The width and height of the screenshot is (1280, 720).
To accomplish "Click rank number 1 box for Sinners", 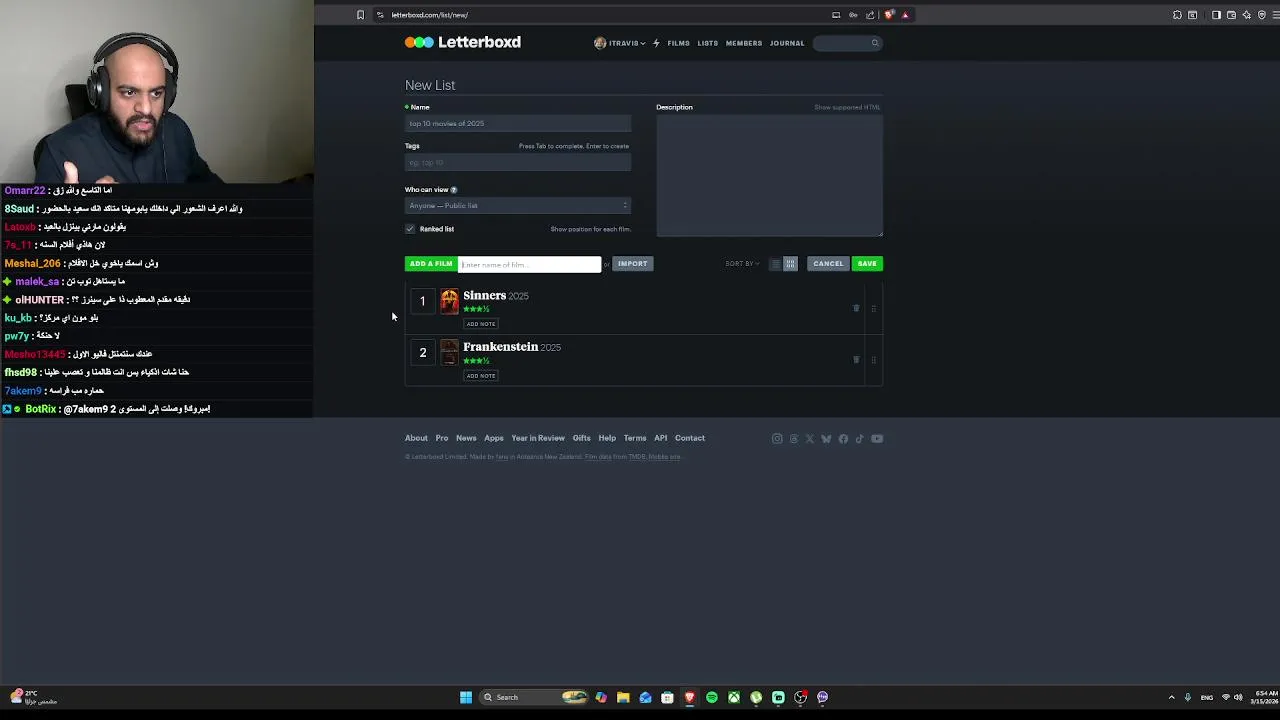I will [422, 301].
